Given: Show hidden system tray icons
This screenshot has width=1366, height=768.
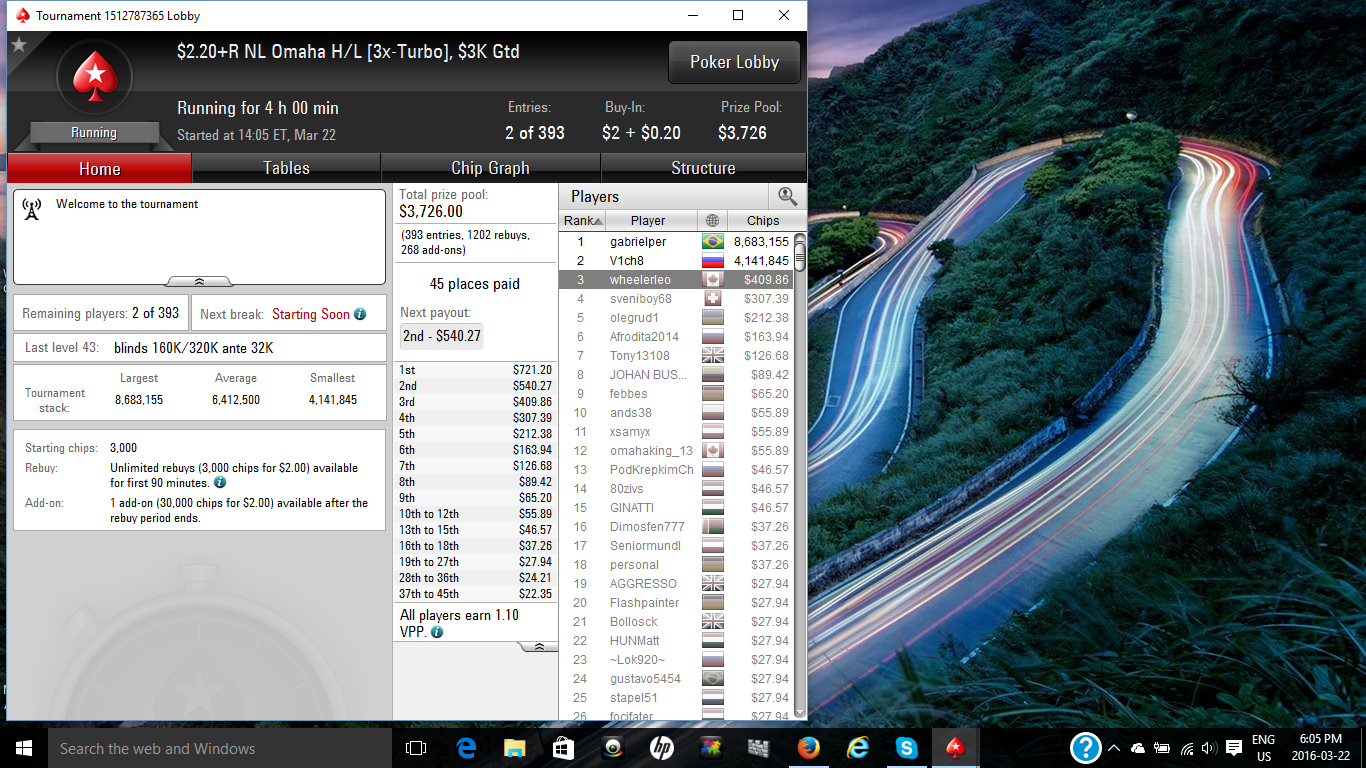Looking at the screenshot, I should (1114, 748).
